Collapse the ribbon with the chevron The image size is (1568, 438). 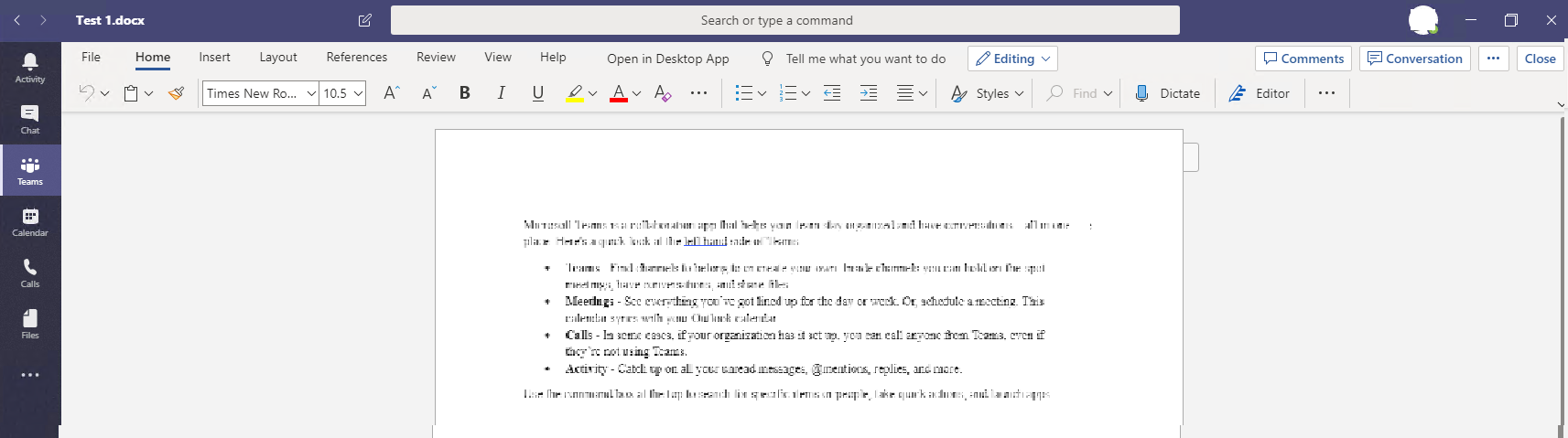coord(1561,105)
